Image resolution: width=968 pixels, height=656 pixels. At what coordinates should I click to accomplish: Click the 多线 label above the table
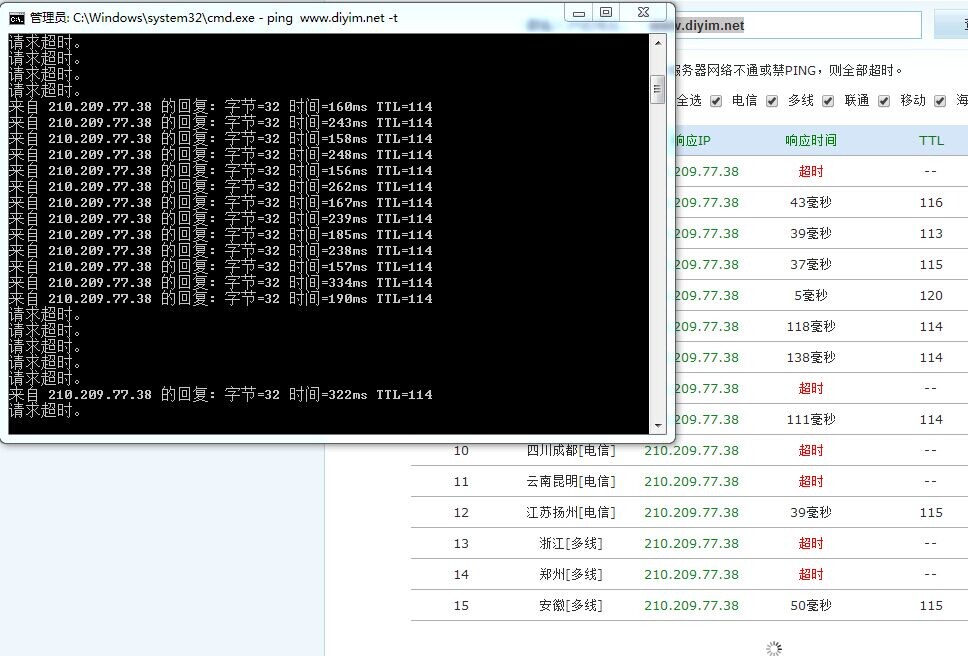click(801, 101)
